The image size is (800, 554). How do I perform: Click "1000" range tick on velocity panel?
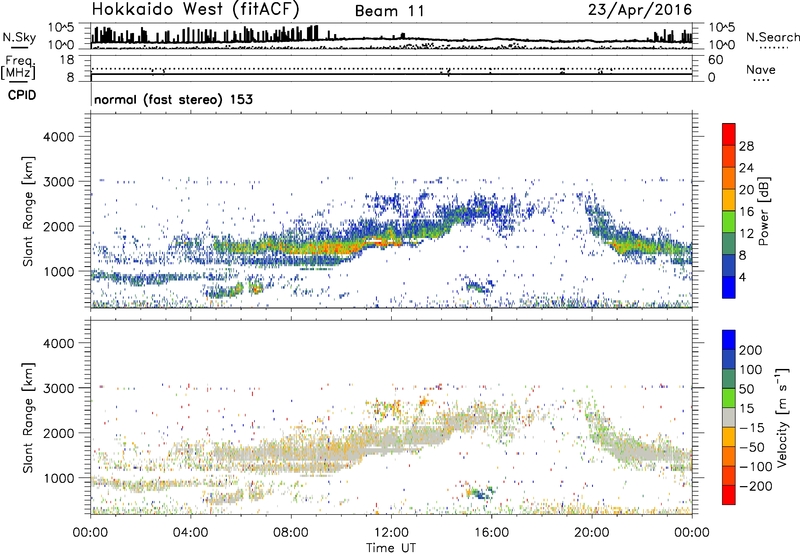pyautogui.click(x=58, y=478)
